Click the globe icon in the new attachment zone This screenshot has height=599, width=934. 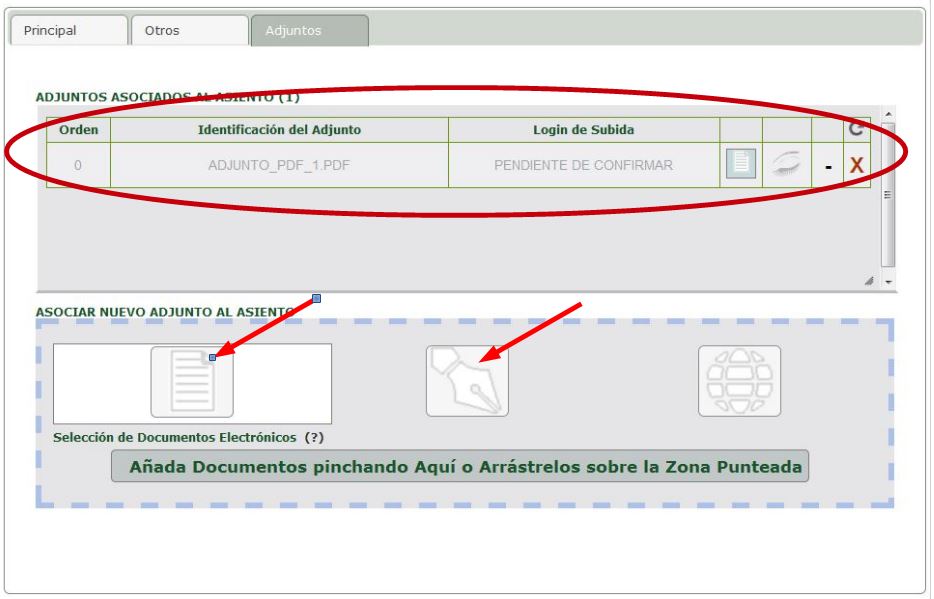pos(739,381)
